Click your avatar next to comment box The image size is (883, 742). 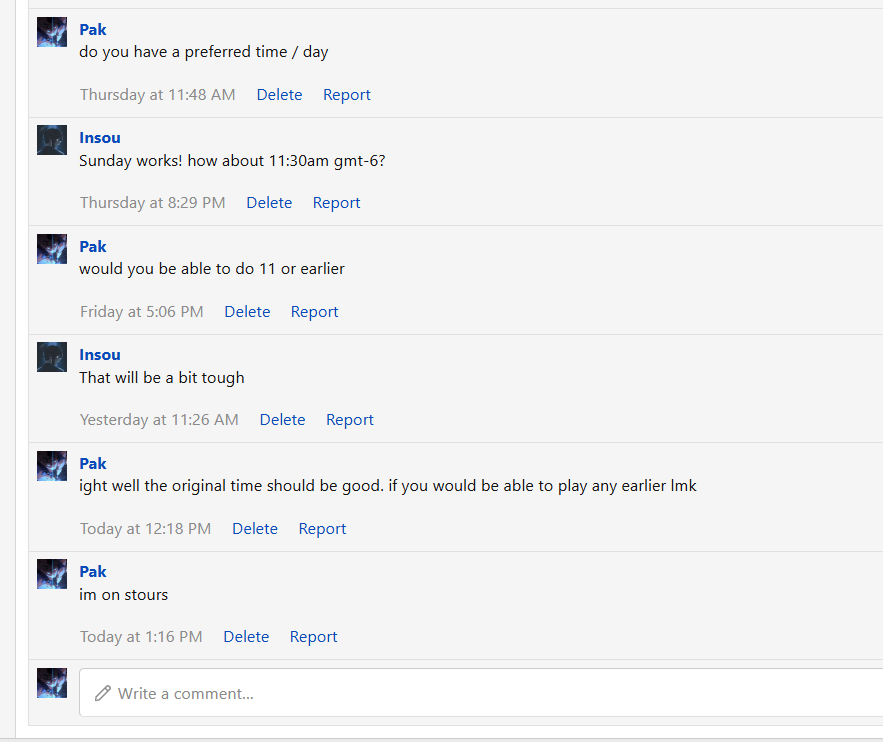(x=52, y=683)
